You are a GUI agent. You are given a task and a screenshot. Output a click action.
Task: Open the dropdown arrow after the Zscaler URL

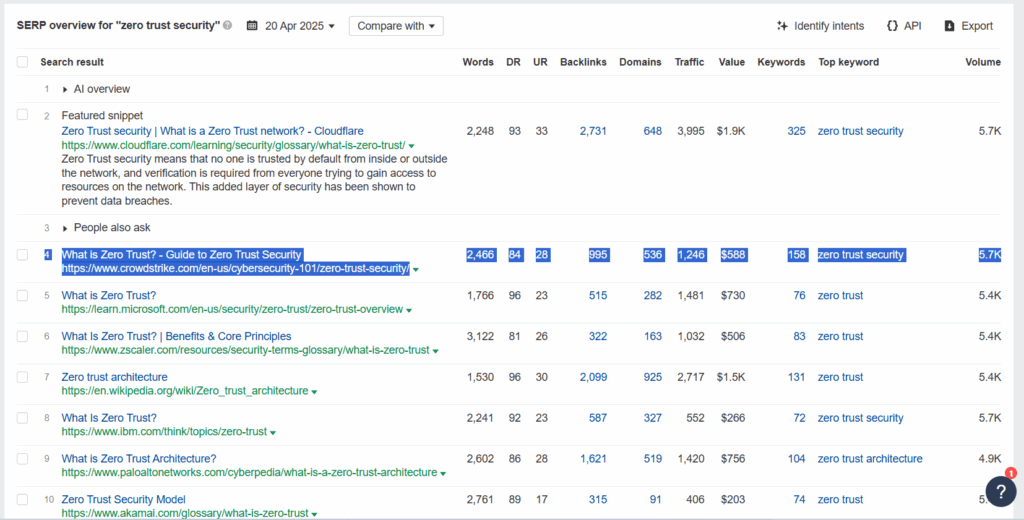[x=436, y=351]
